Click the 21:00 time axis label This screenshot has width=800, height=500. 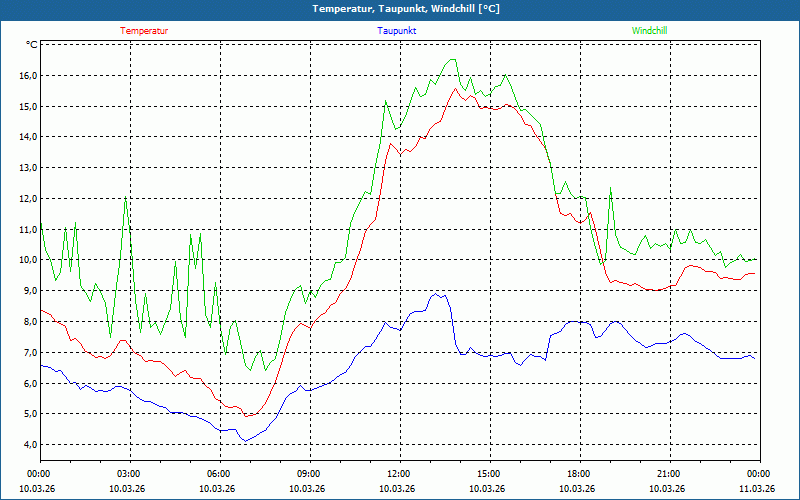coord(668,474)
